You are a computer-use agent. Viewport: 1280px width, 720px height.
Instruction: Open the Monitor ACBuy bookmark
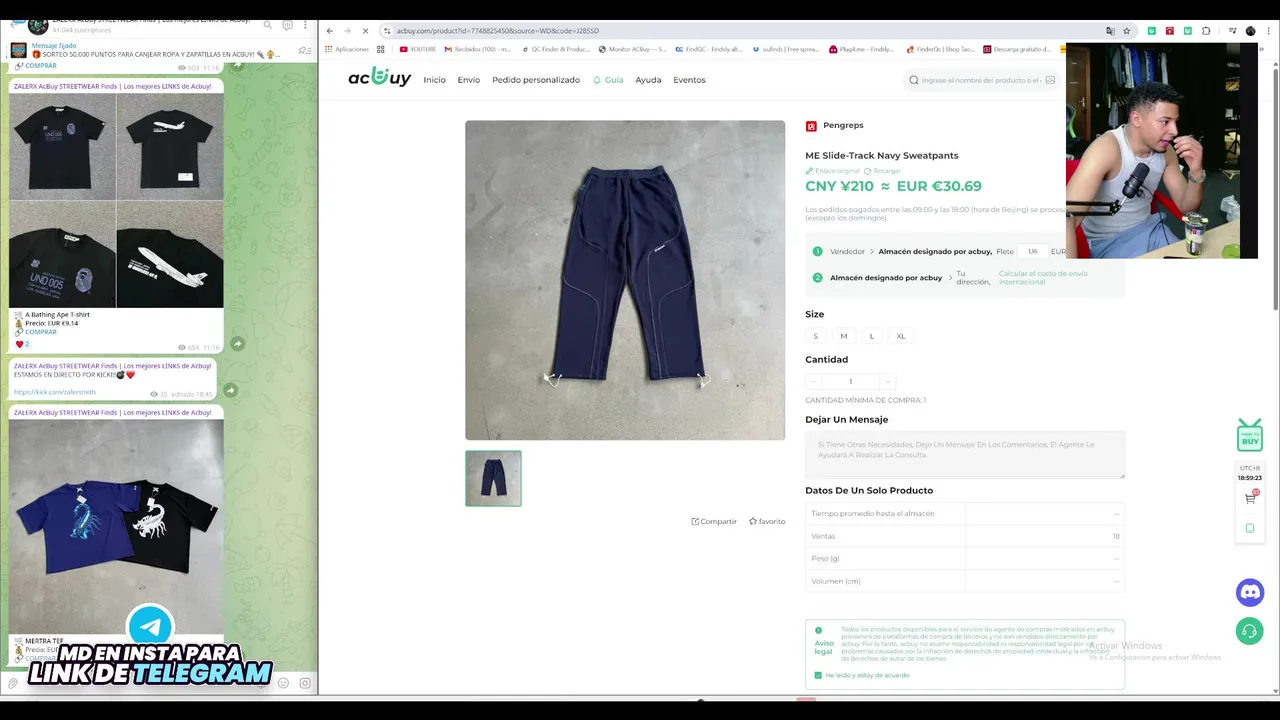tap(632, 49)
